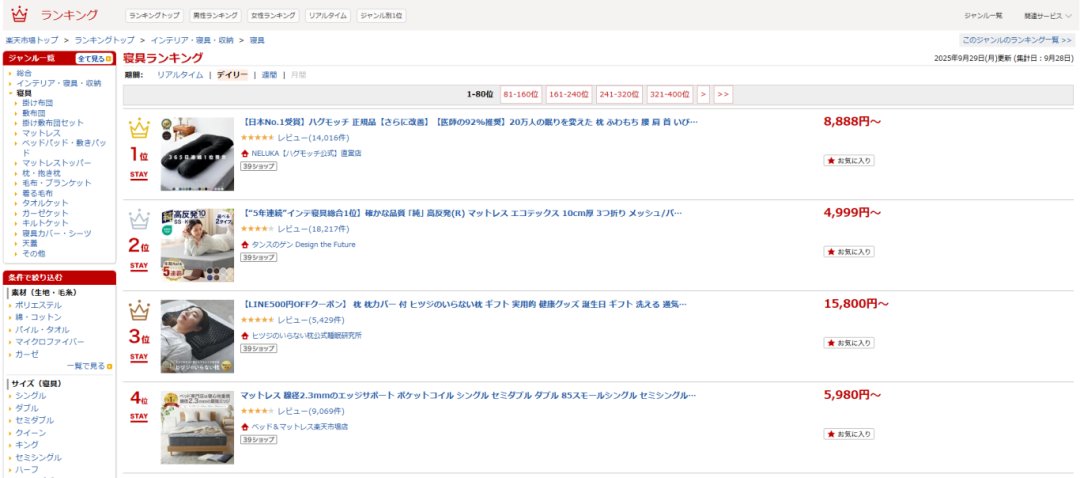Viewport: 1080px width, 478px height.
Task: Click インテリア・寝具・収納 breadcrumb
Action: pyautogui.click(x=192, y=41)
